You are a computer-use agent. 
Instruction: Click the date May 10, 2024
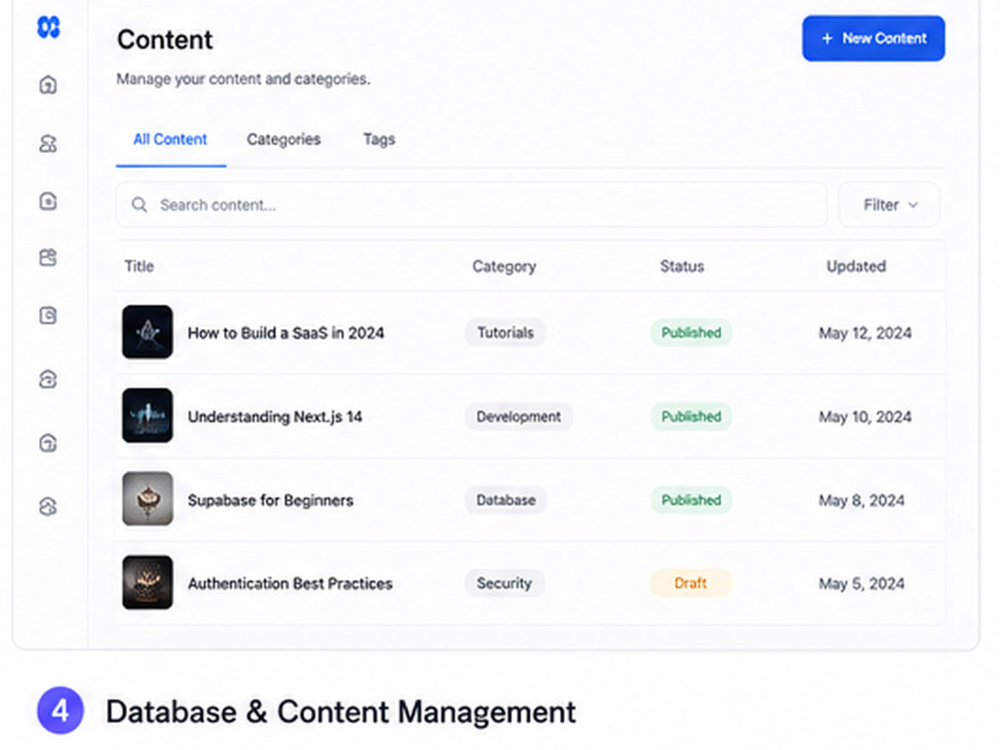point(865,417)
